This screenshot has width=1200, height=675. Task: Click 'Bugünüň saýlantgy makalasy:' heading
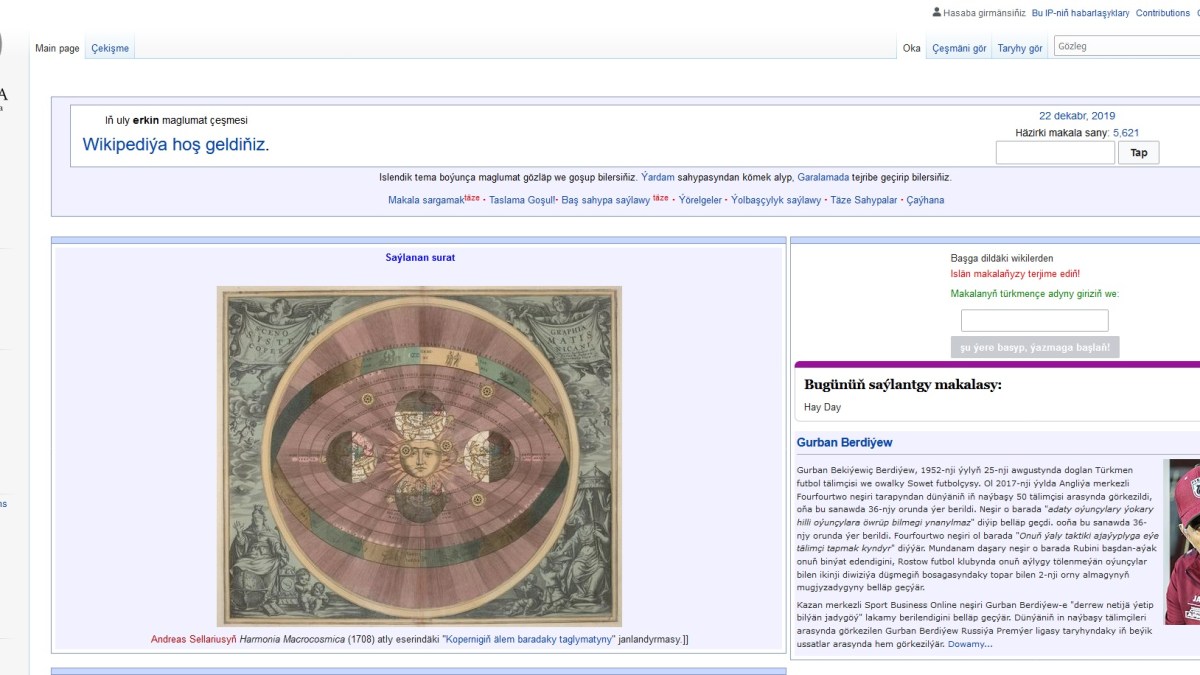point(903,384)
